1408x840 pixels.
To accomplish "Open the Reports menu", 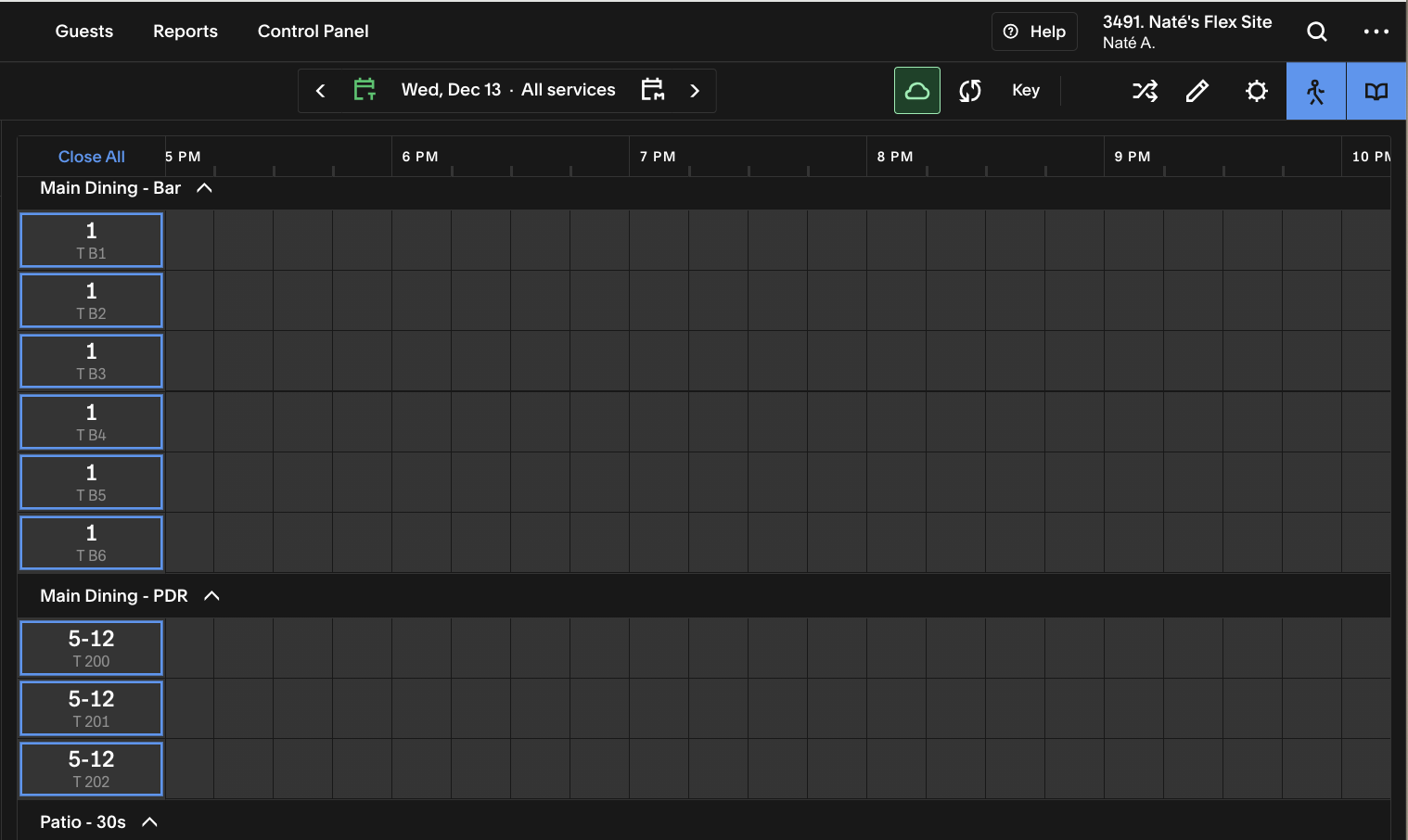I will [186, 32].
